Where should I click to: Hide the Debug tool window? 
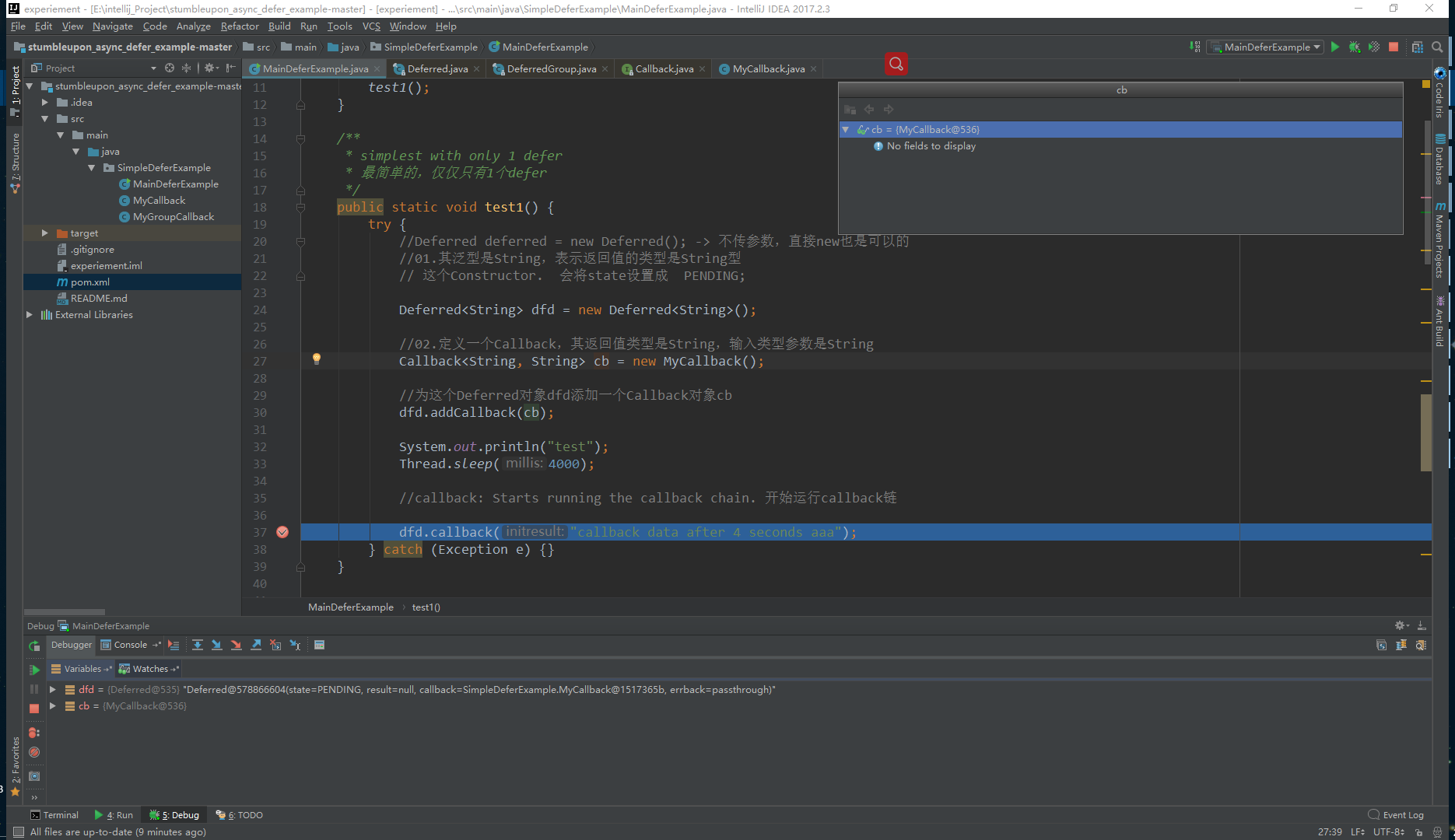click(x=1422, y=625)
